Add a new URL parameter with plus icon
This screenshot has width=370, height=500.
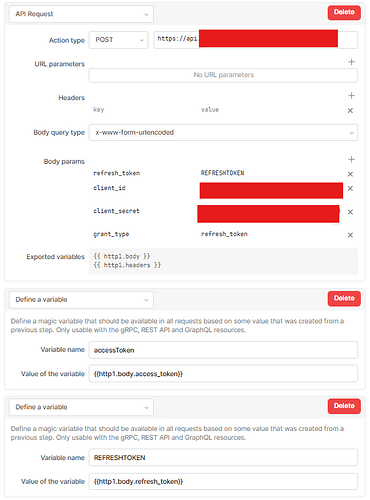(x=351, y=62)
